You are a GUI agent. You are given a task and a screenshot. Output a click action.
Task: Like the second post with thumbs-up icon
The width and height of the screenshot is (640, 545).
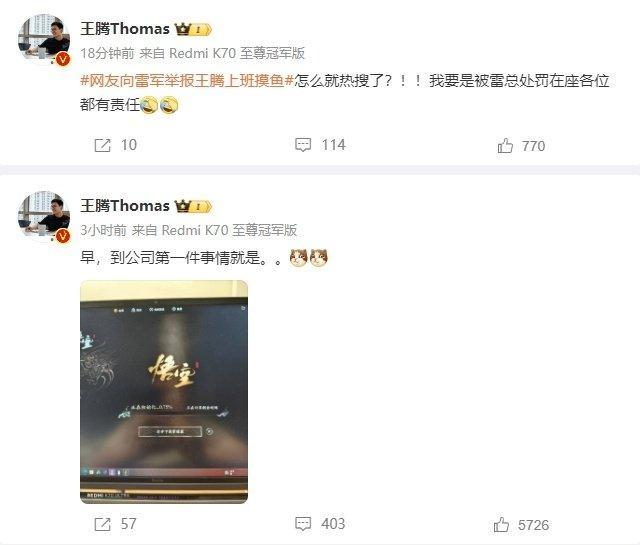pyautogui.click(x=501, y=525)
